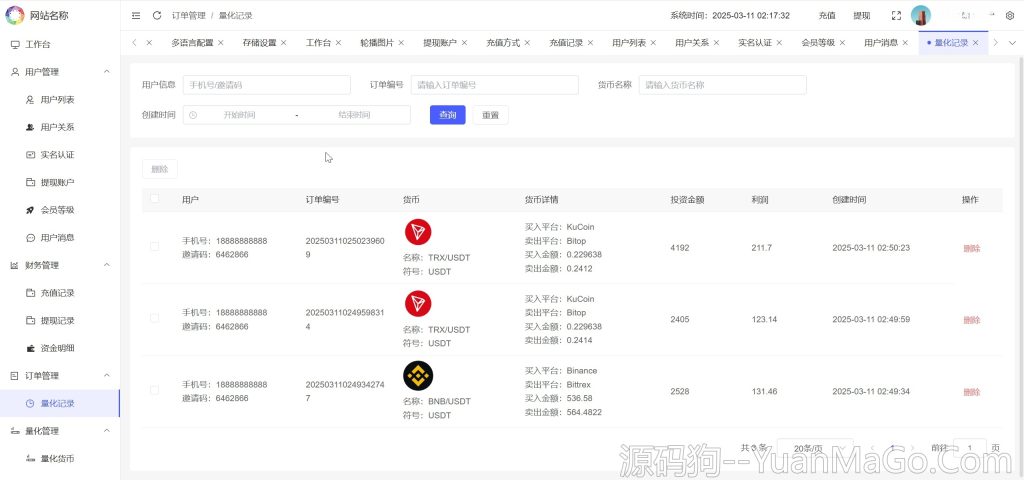The height and width of the screenshot is (480, 1024).
Task: Close the 提现账户 tab
Action: (x=464, y=42)
